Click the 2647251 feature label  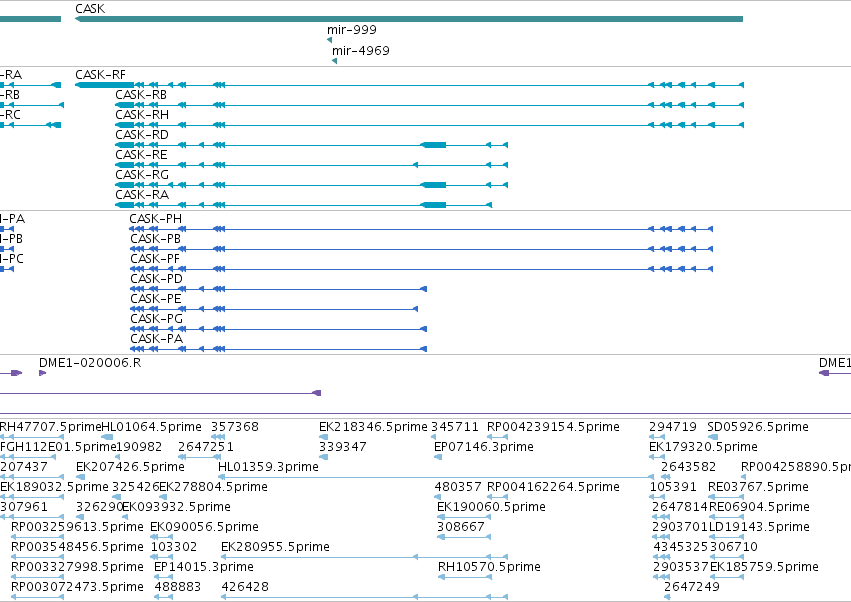pyautogui.click(x=206, y=447)
